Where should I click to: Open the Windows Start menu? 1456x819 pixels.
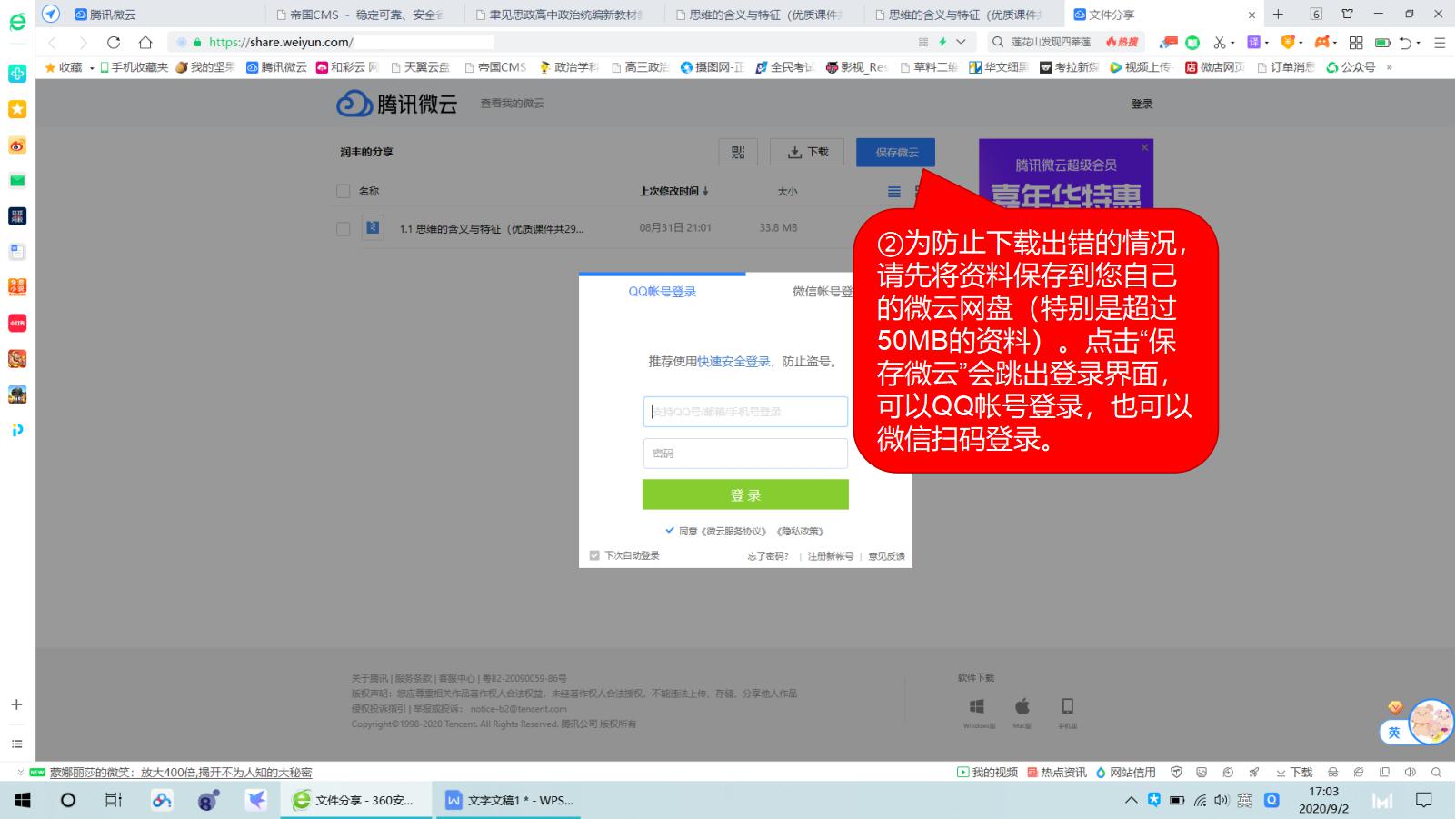(23, 800)
